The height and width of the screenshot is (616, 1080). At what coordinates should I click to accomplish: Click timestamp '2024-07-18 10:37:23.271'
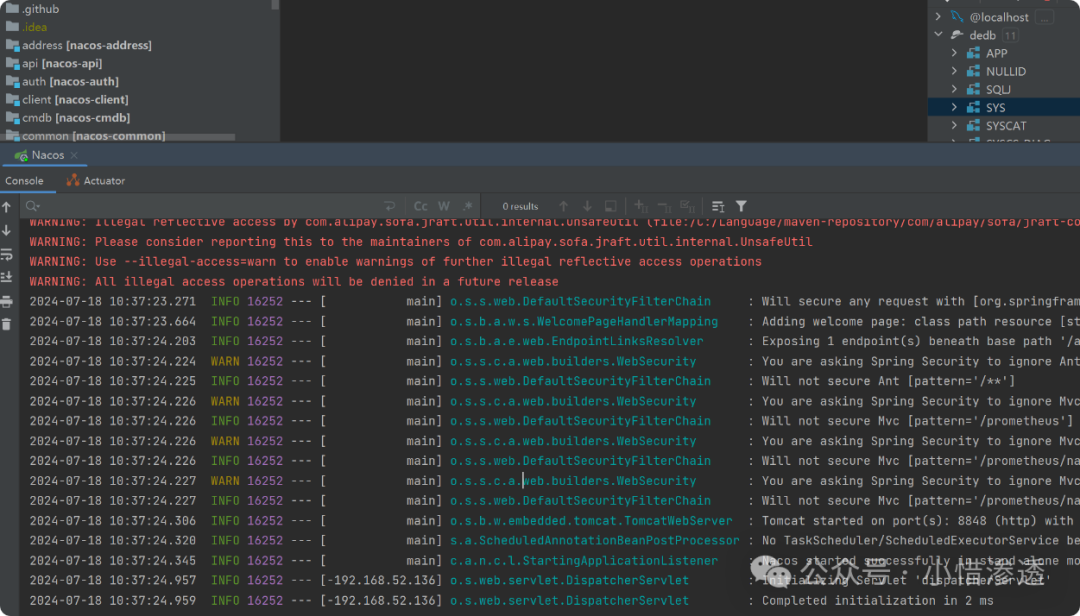coord(112,301)
